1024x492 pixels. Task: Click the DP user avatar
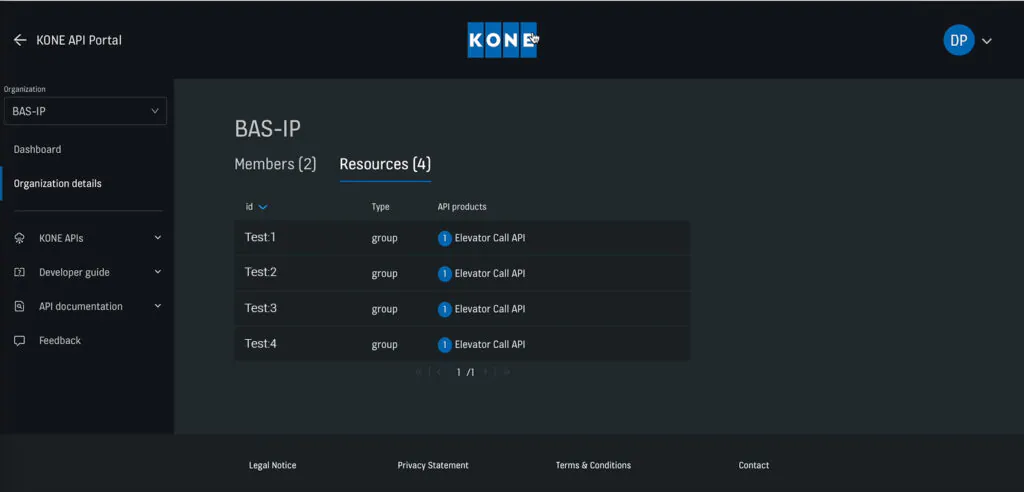(x=958, y=40)
